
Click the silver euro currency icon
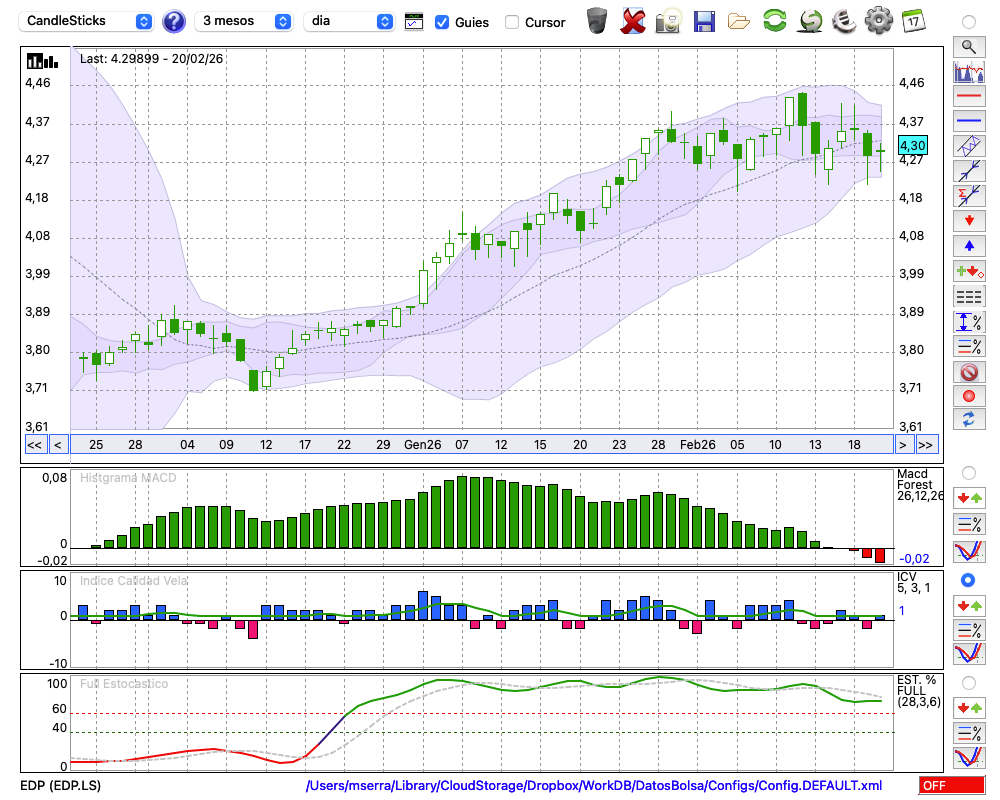845,21
